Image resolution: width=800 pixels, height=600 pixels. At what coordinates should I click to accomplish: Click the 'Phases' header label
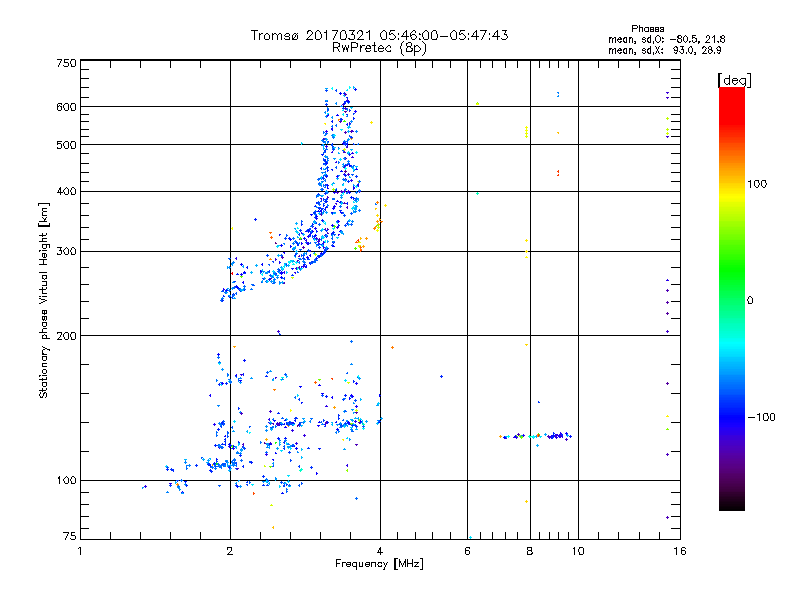[647, 29]
